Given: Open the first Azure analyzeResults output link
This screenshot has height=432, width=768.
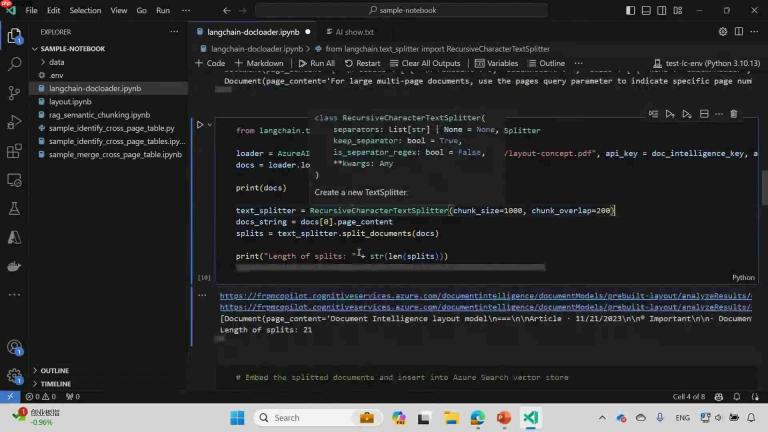Looking at the screenshot, I should point(485,296).
